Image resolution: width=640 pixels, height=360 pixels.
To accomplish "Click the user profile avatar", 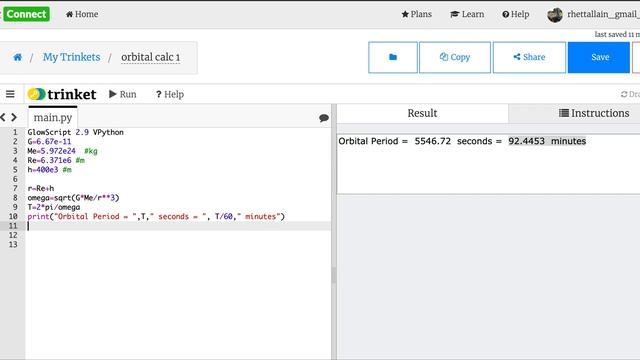I will (555, 15).
